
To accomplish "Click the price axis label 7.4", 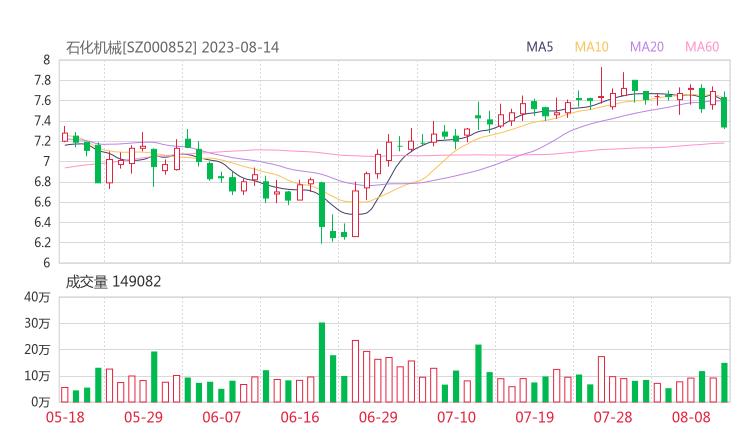I will coord(42,121).
